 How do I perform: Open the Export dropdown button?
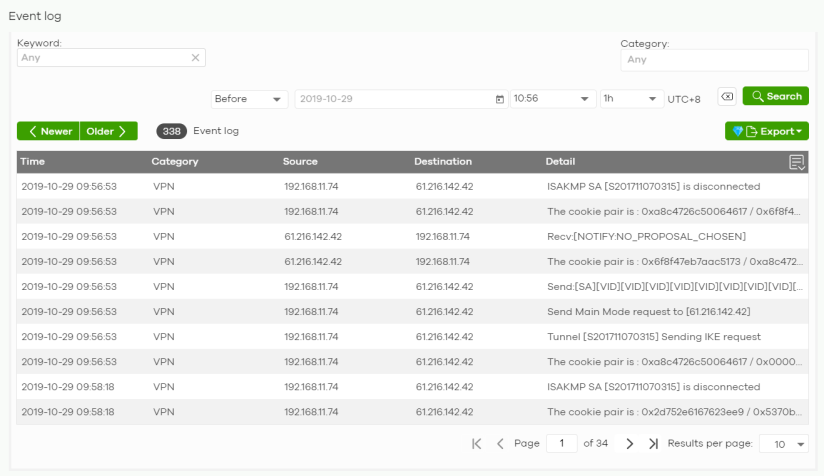(x=766, y=131)
